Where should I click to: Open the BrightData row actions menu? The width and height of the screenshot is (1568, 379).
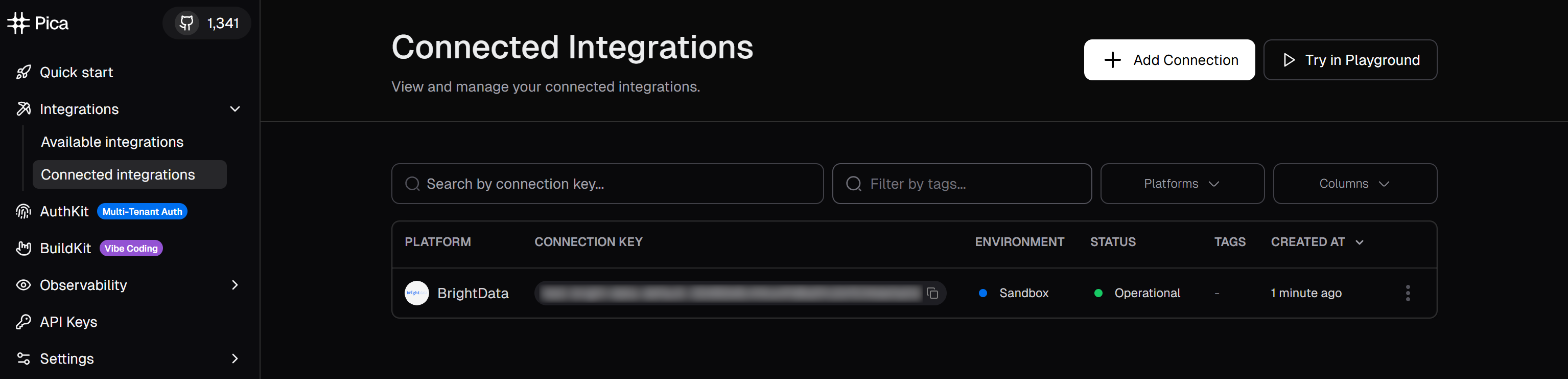1408,293
